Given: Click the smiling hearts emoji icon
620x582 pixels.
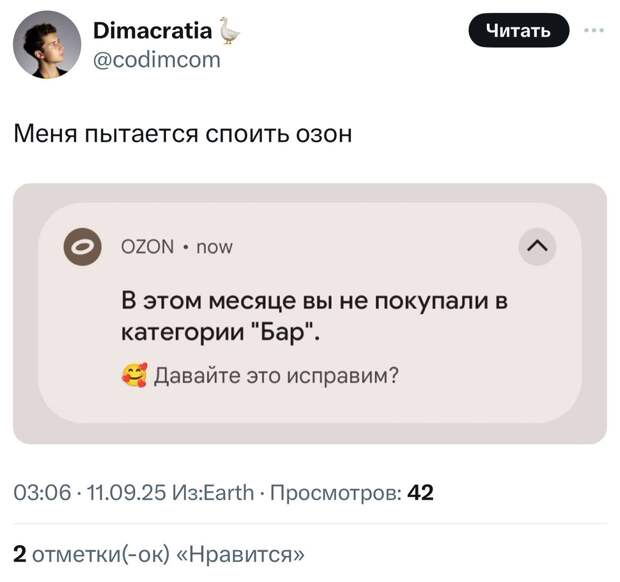Looking at the screenshot, I should [x=134, y=375].
